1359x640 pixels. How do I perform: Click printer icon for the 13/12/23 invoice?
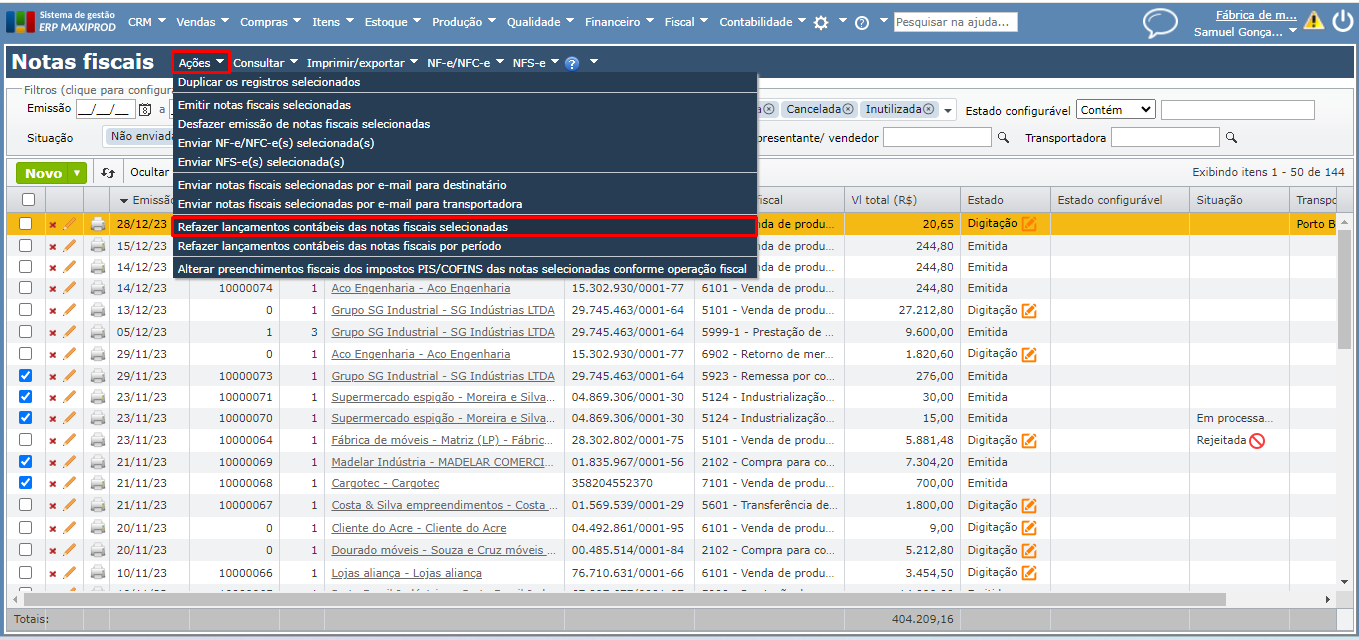point(98,310)
